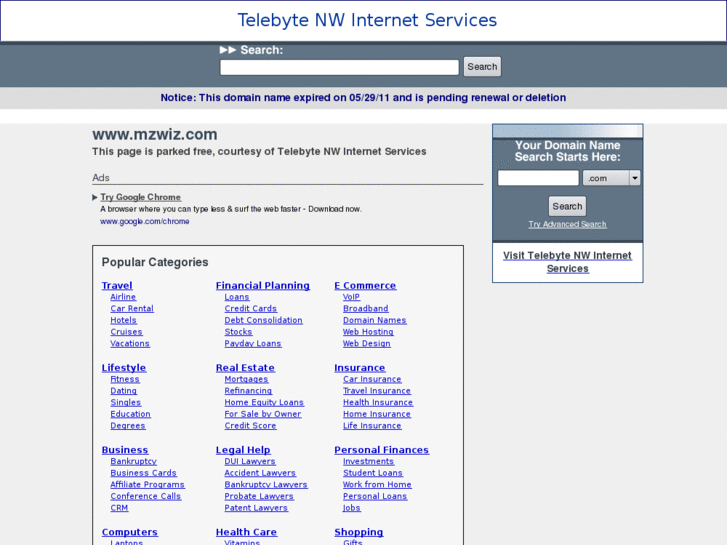Open the Cruises link
Screen dimensions: 727x545
[126, 332]
